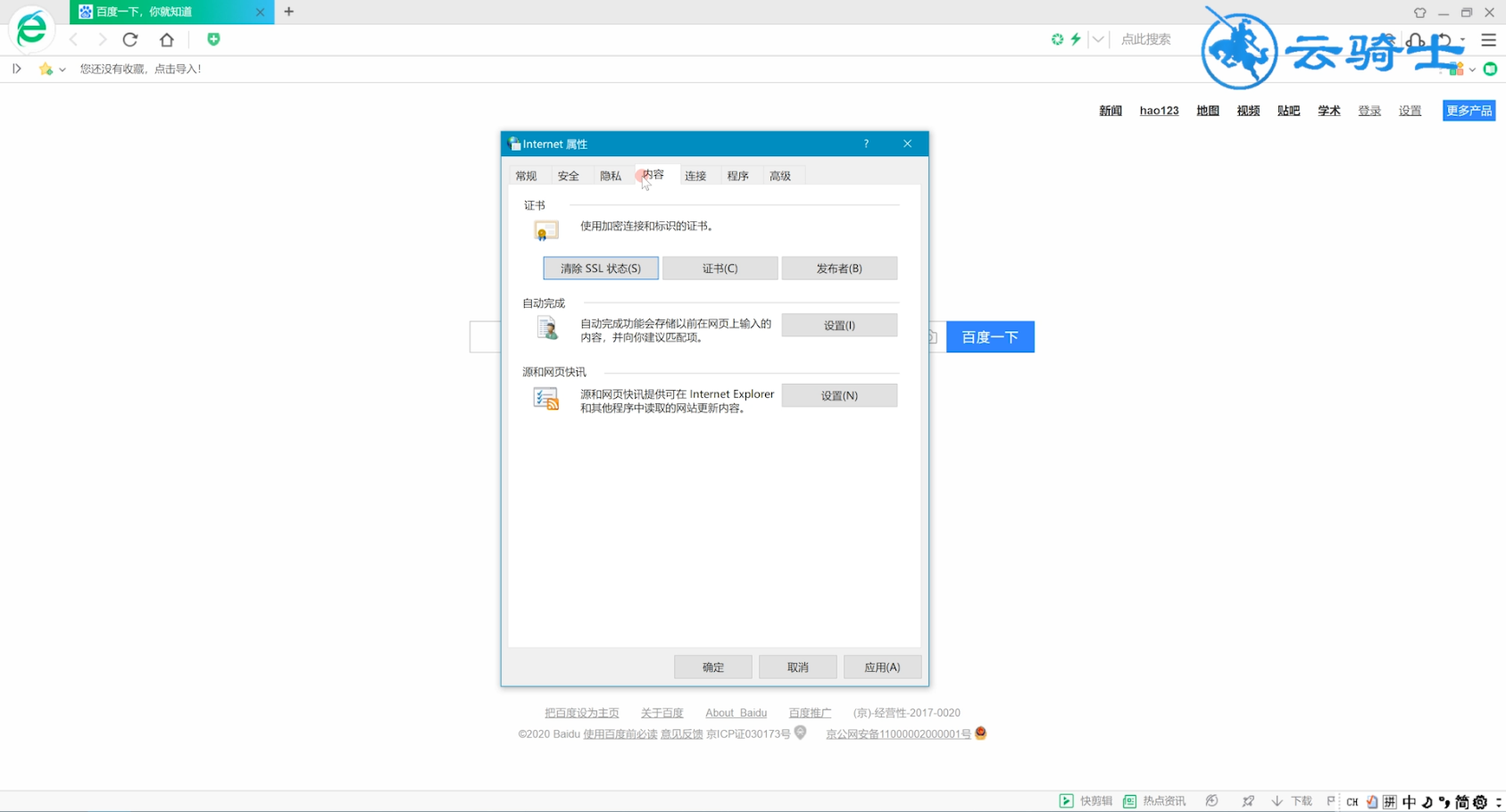1506x812 pixels.
Task: Click the 百度一下 search button
Action: (x=990, y=336)
